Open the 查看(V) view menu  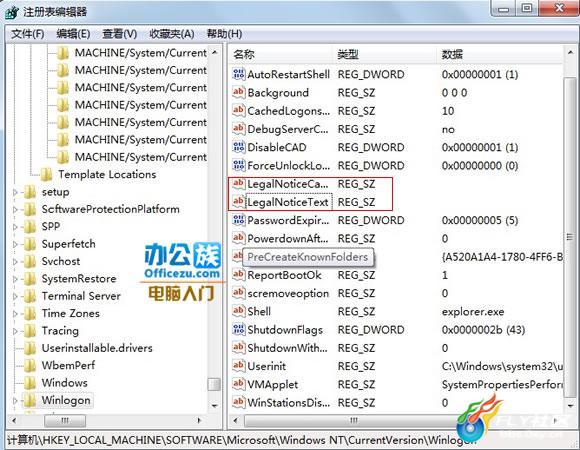click(119, 34)
